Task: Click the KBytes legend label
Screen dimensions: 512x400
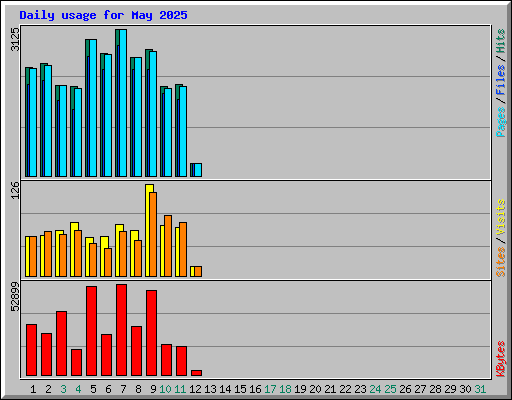Action: (501, 359)
